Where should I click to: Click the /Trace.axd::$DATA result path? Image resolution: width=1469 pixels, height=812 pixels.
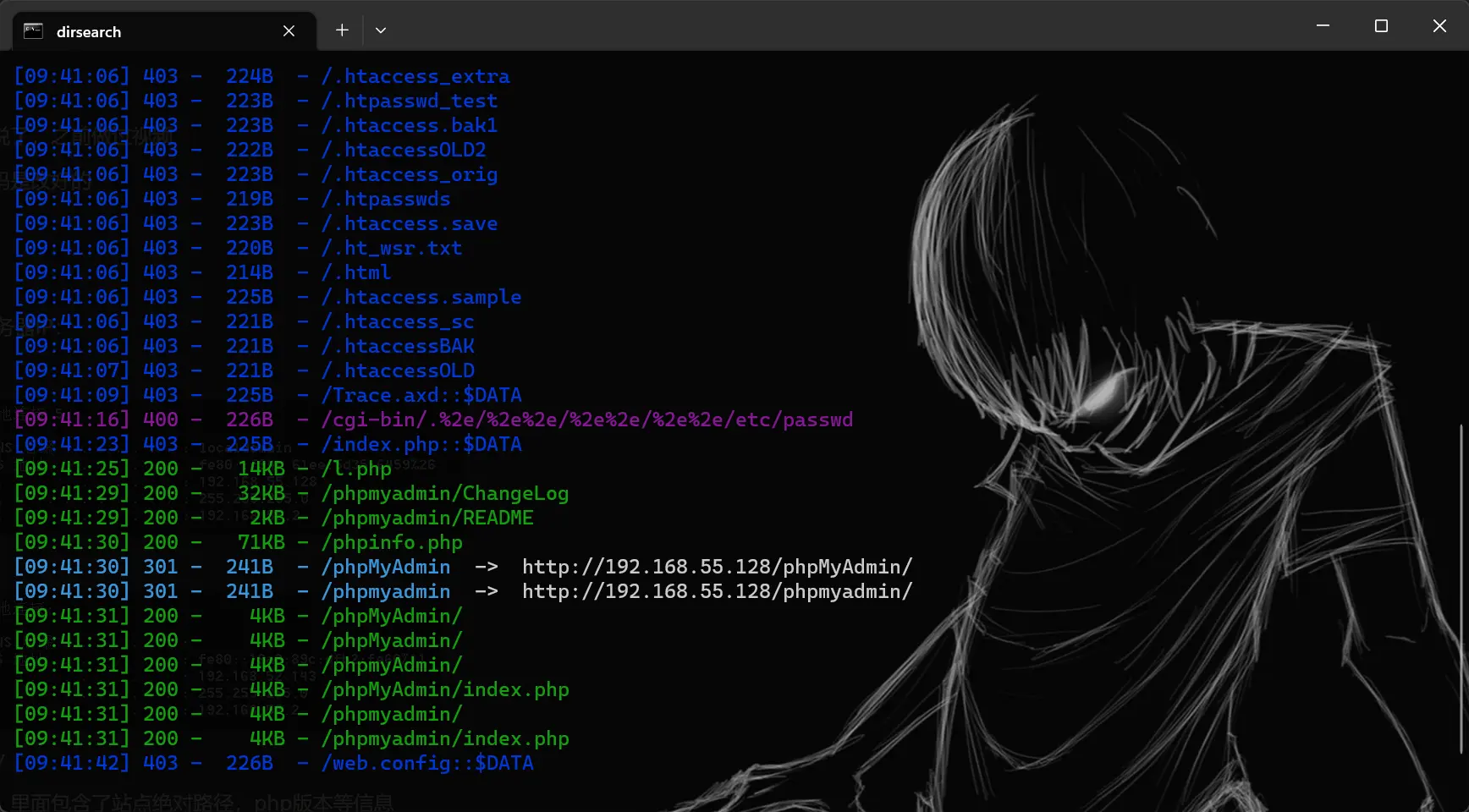(421, 395)
